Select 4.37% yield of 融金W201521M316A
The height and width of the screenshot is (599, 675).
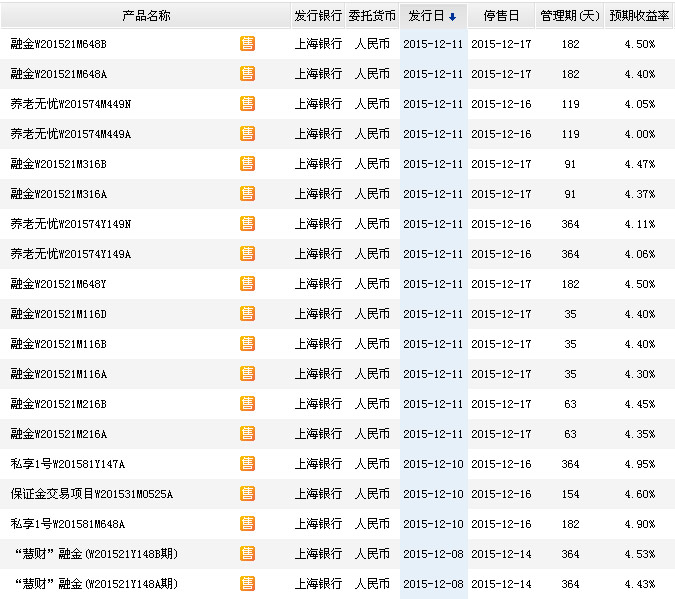(640, 194)
